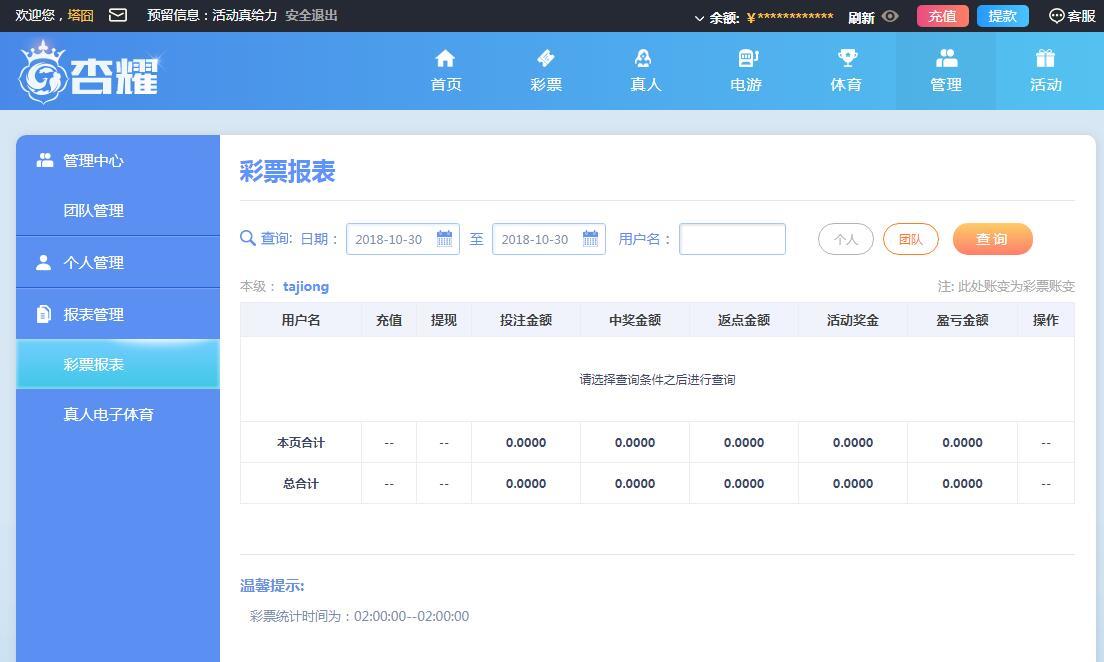Expand 管理中心 section in sidebar
This screenshot has height=662, width=1104.
(x=118, y=161)
